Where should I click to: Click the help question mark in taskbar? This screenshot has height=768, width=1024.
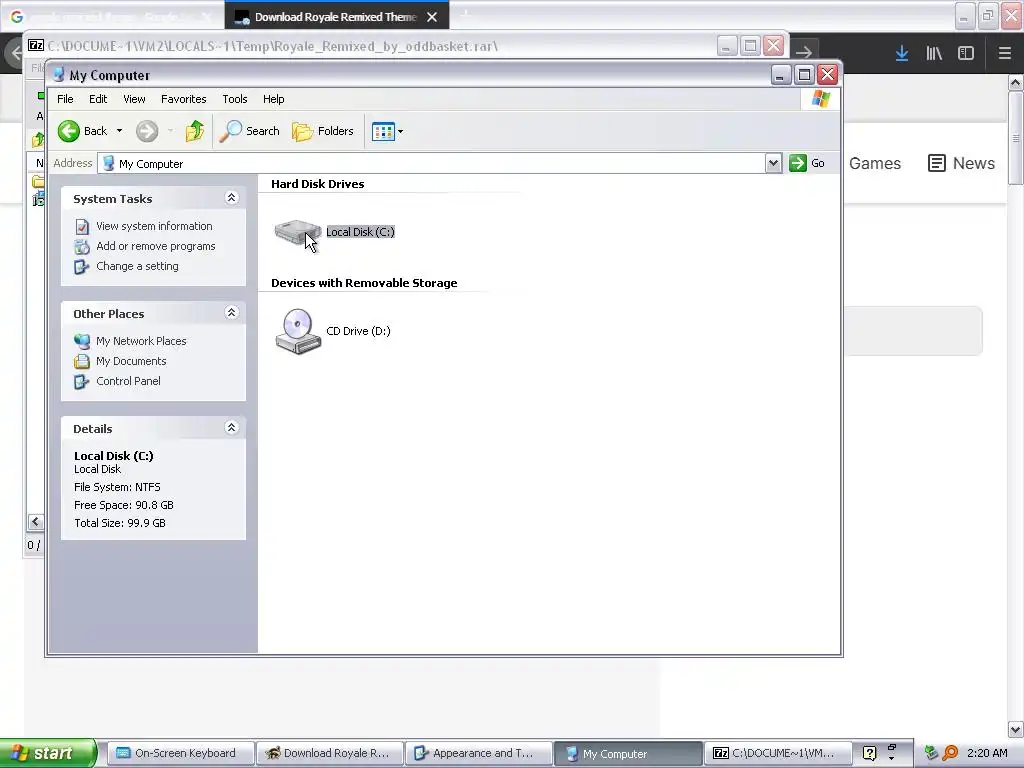point(869,753)
